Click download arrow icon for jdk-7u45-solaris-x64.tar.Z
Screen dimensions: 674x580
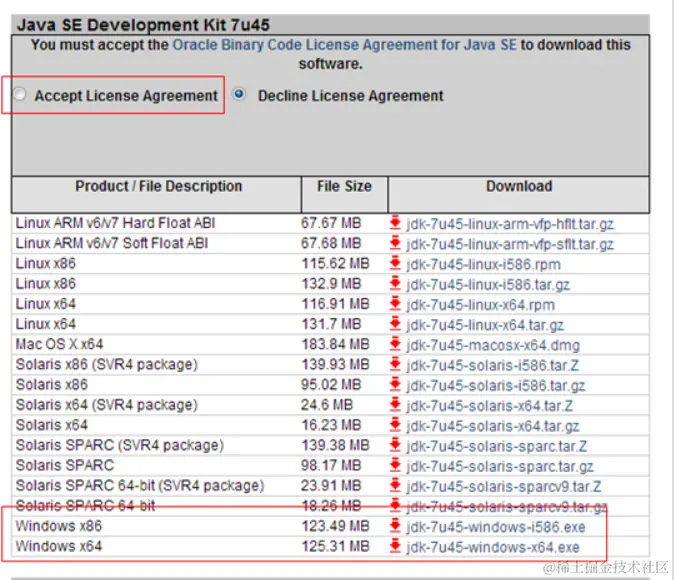[x=395, y=405]
